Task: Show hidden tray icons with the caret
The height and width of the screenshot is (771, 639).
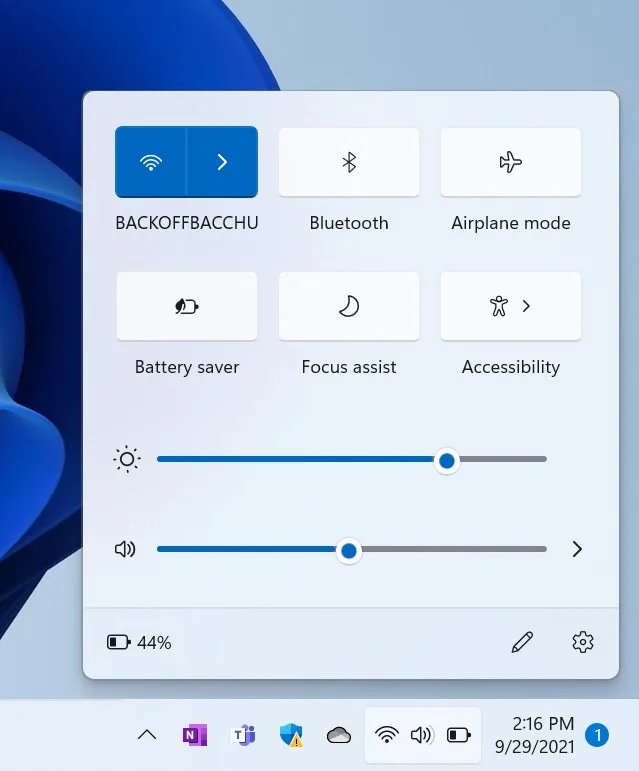Action: pos(147,735)
